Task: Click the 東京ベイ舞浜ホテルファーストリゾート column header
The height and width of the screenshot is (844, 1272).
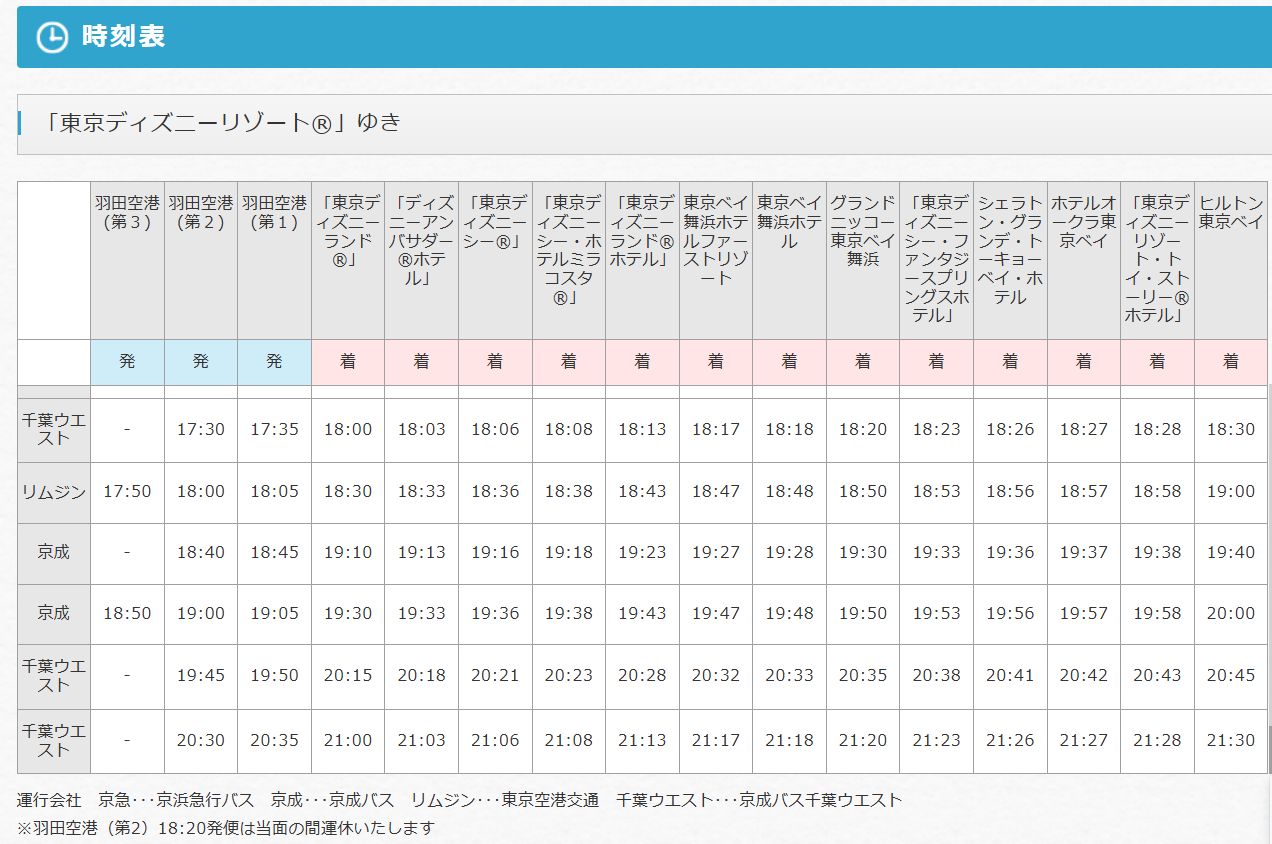Action: 716,260
